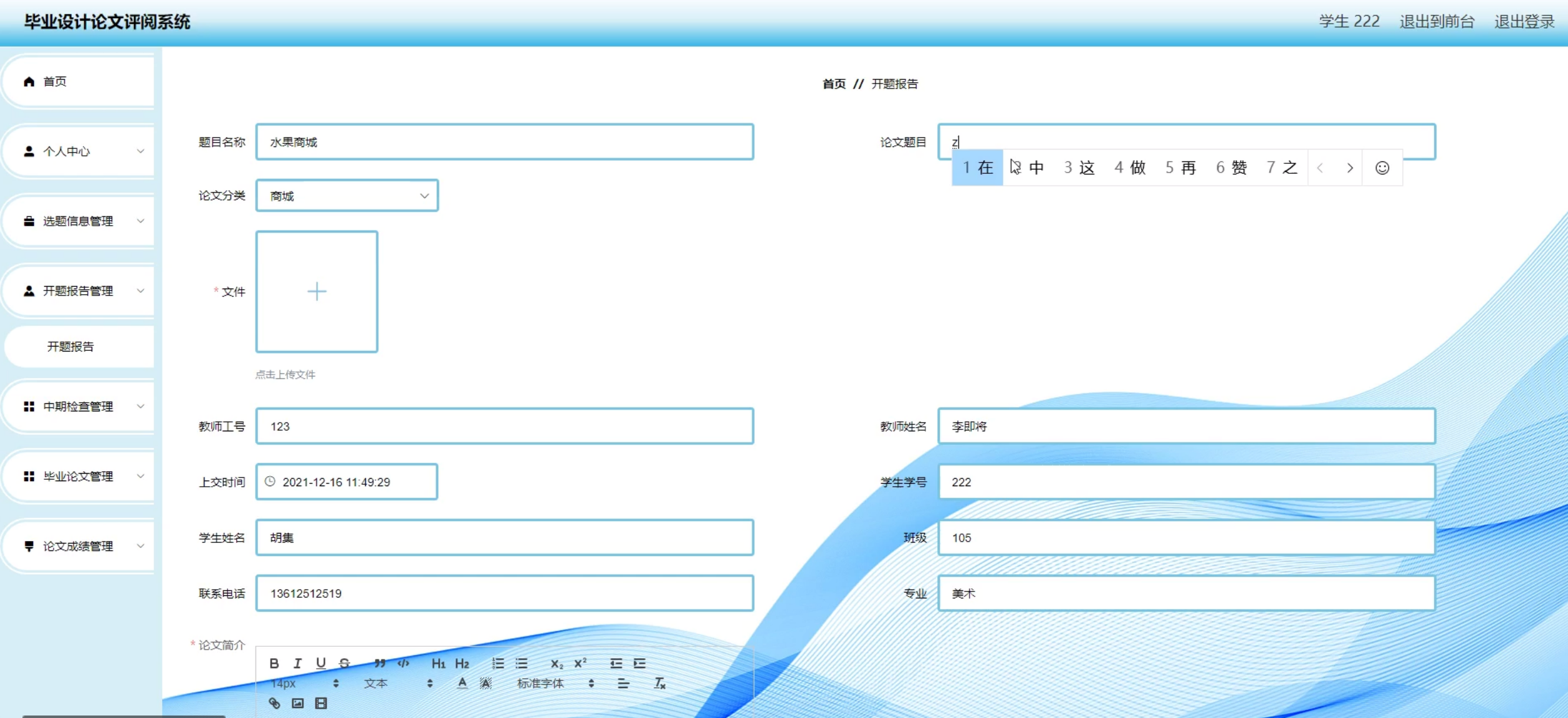Insert a code block
Viewport: 1568px width, 718px height.
click(x=403, y=663)
